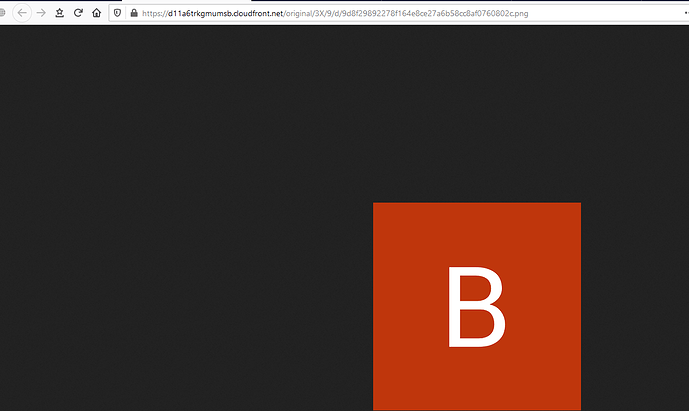Reload the current page
The image size is (689, 411).
78,13
